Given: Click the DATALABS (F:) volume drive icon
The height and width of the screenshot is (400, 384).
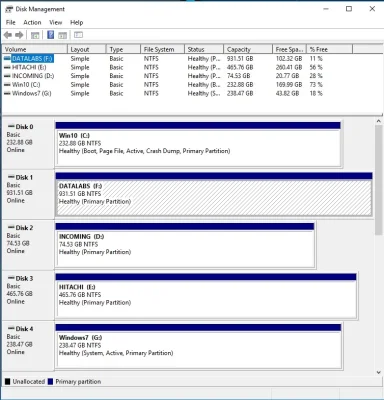Looking at the screenshot, I should 7,58.
